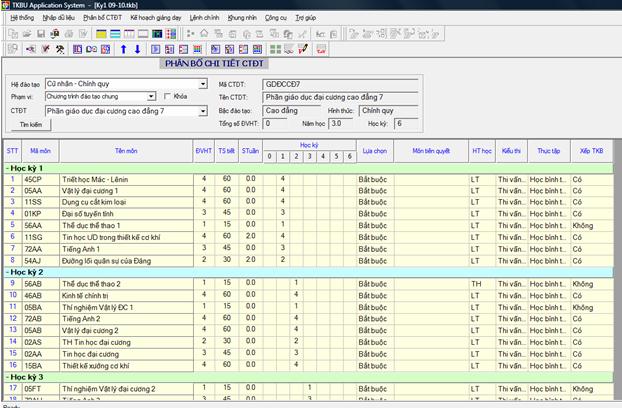
Task: Toggle the Khóa checkbox
Action: (x=169, y=97)
